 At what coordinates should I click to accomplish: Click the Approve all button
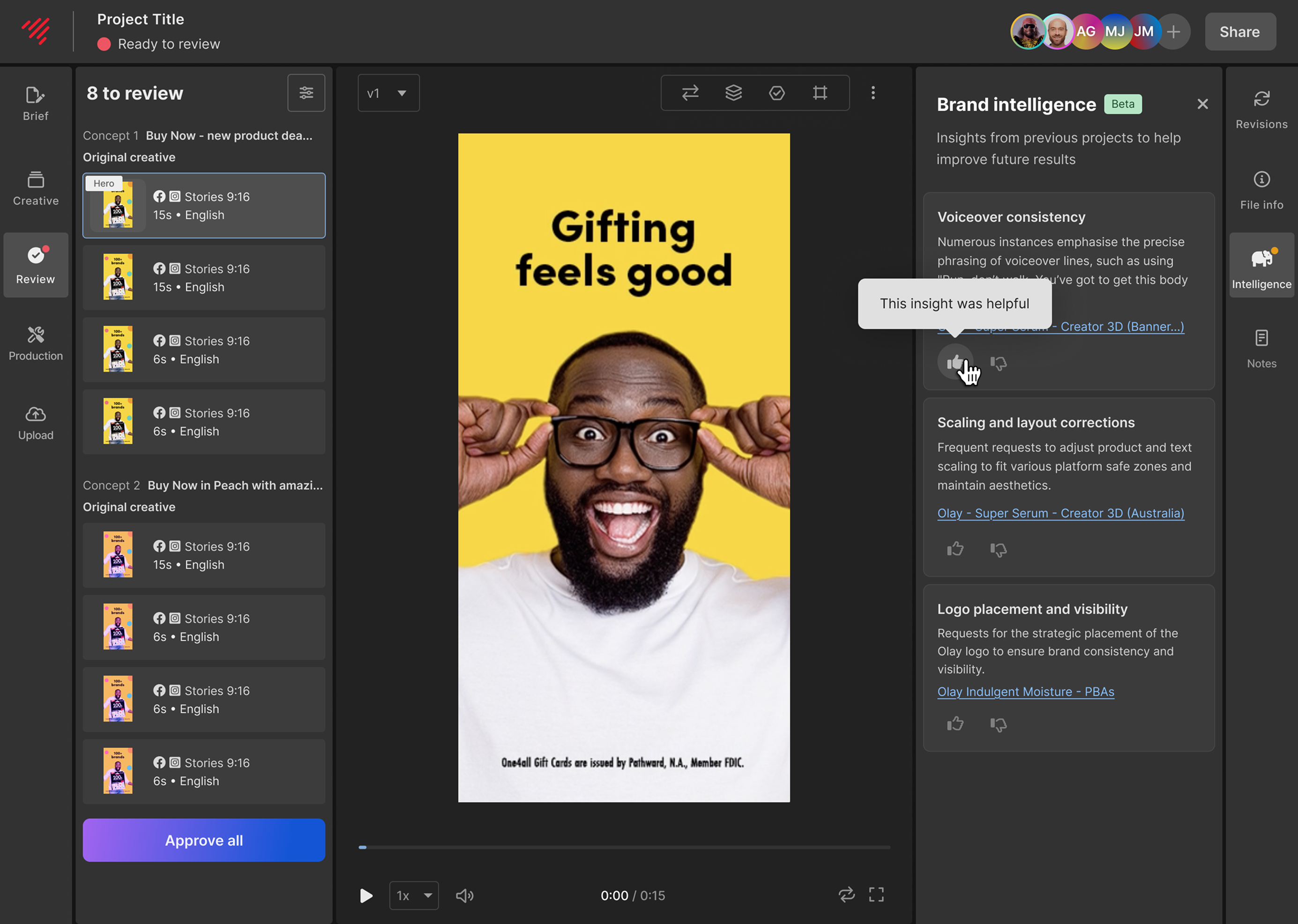(204, 840)
